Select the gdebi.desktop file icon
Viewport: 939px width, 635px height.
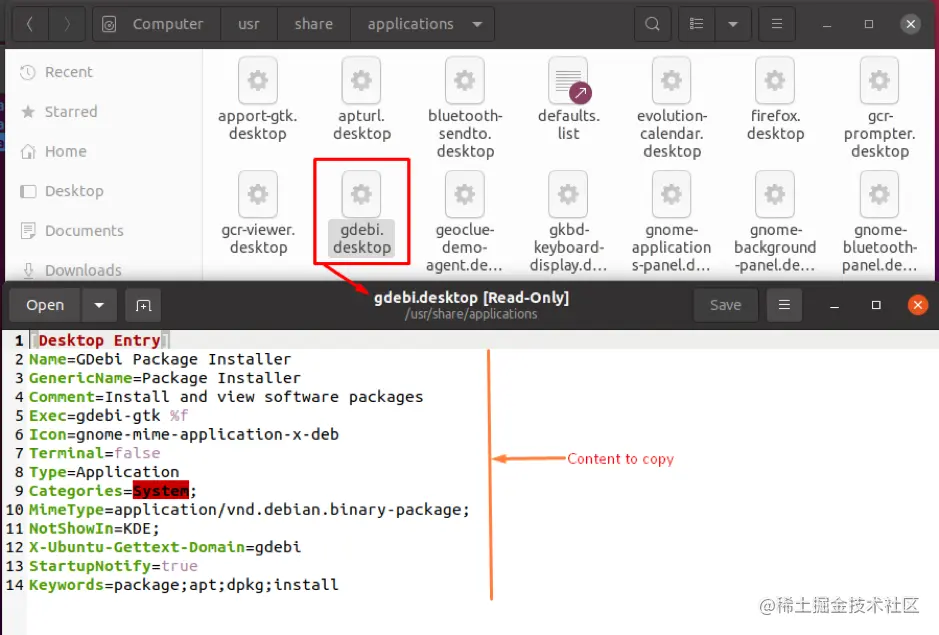point(361,194)
